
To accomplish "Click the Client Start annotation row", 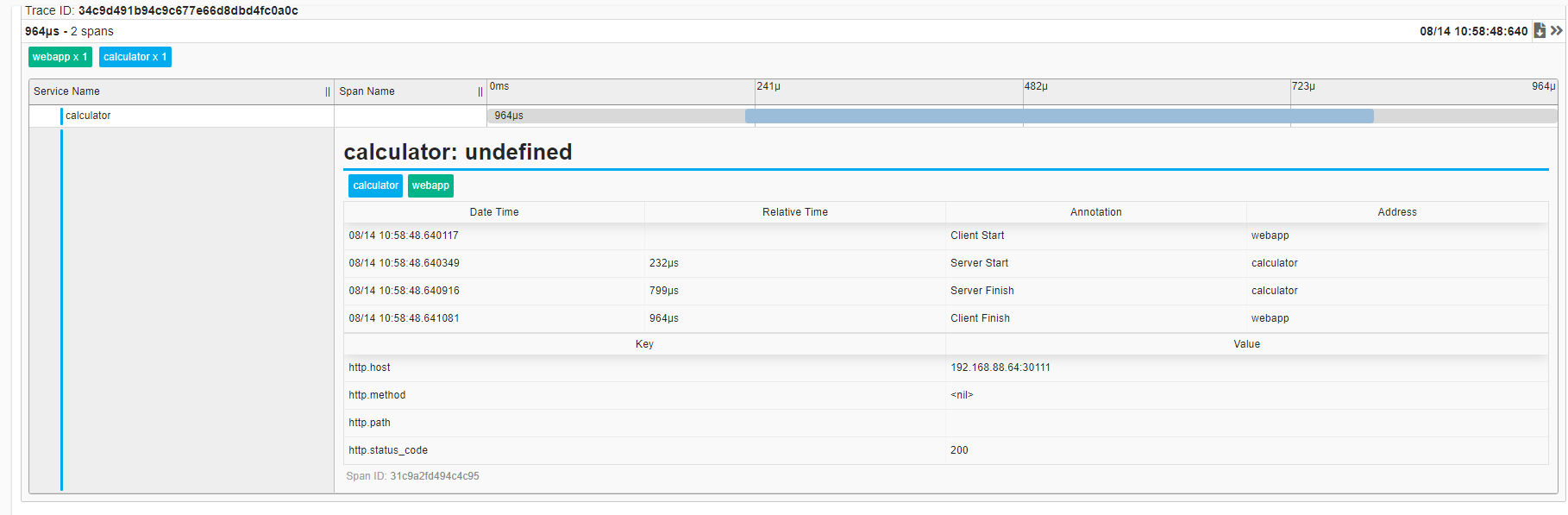I will (977, 236).
